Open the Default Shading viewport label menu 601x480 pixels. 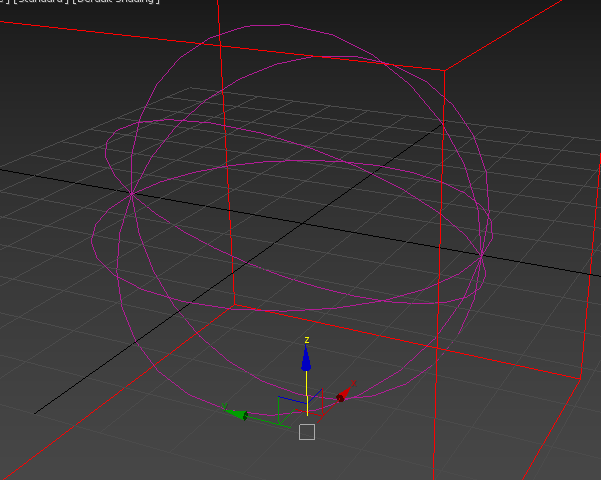(x=116, y=1)
